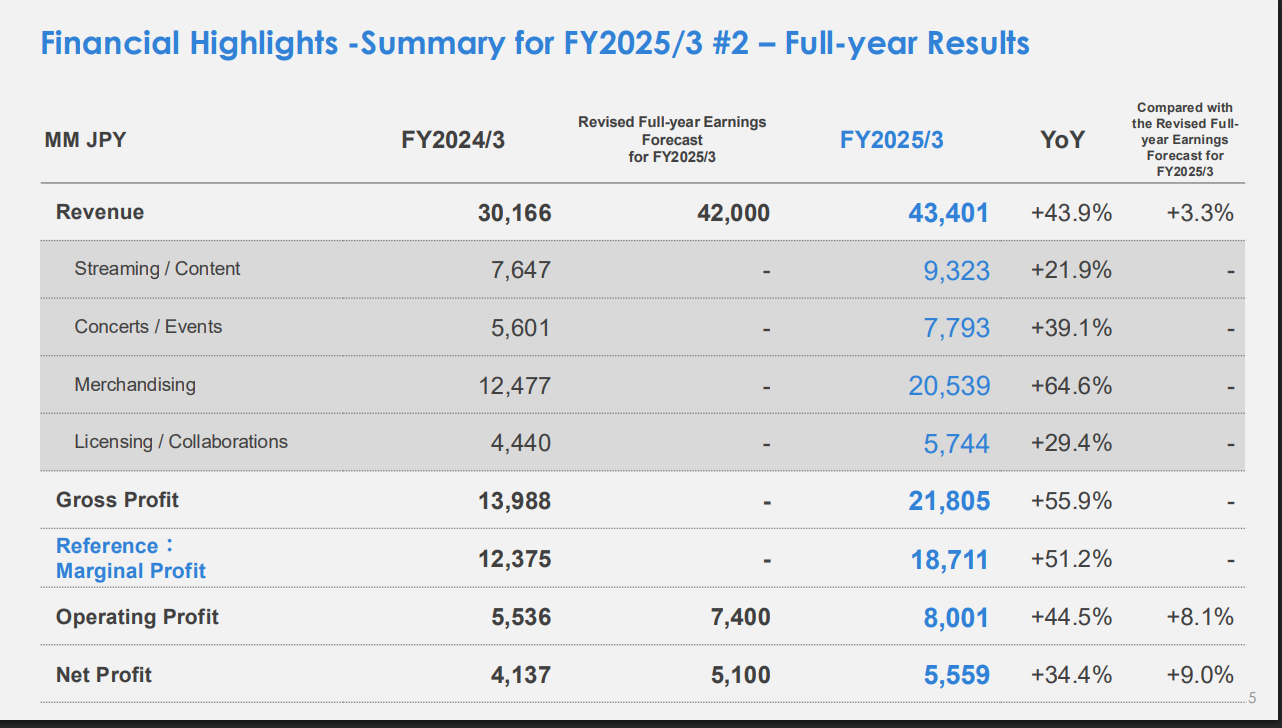The width and height of the screenshot is (1282, 728).
Task: Click Operating Profit versus forecast +8.1%
Action: (x=1200, y=617)
